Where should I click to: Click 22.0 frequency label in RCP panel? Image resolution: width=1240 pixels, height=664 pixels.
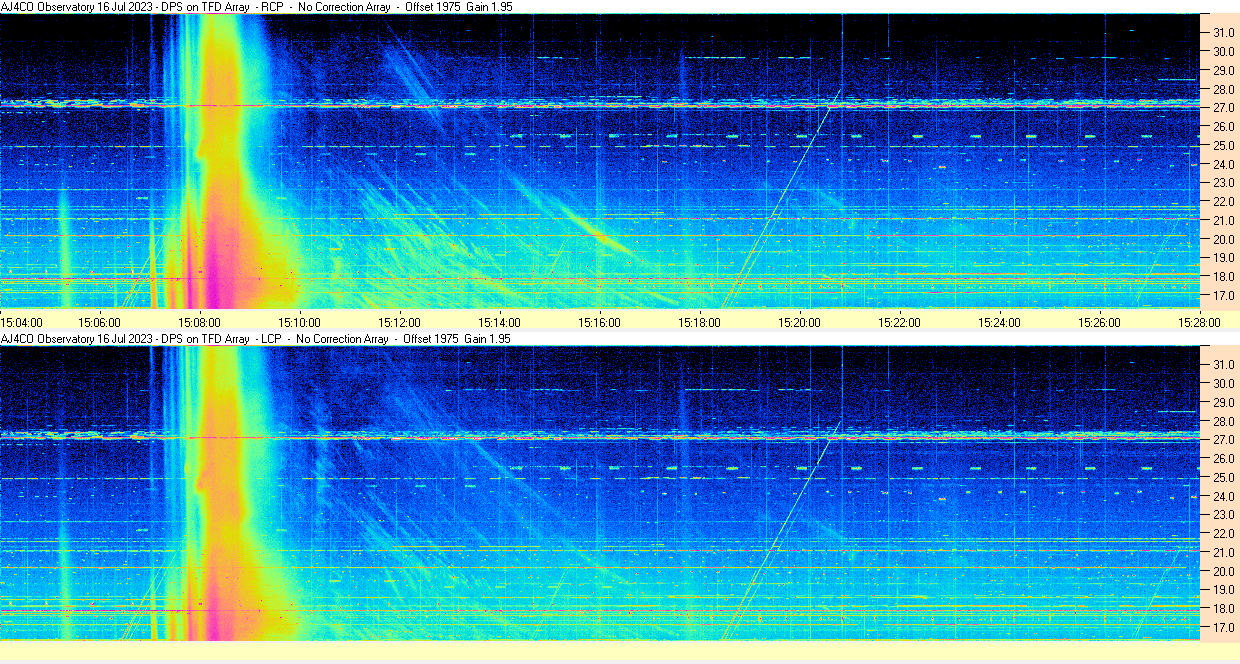click(x=1224, y=202)
